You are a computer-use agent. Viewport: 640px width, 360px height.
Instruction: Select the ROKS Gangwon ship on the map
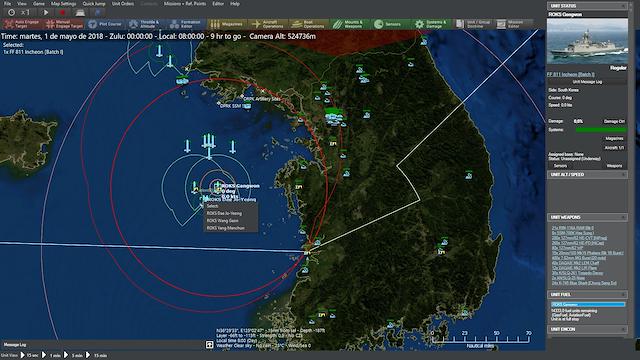tap(217, 187)
